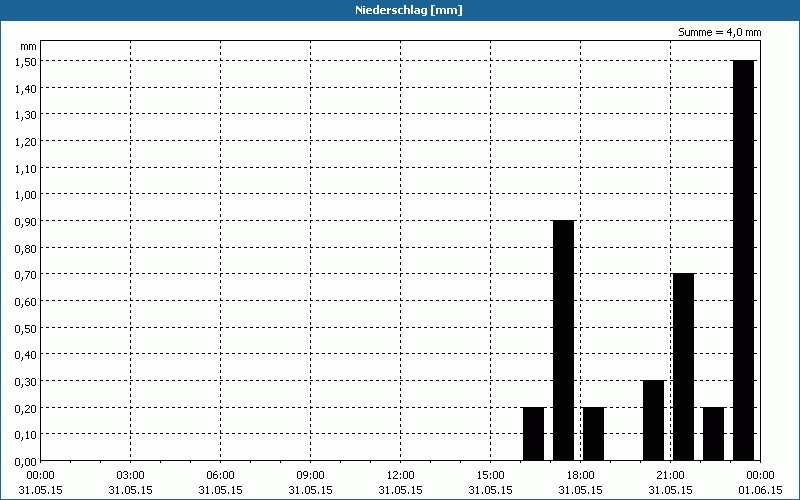Click the y-axis value 0,70
The height and width of the screenshot is (500, 800).
26,275
